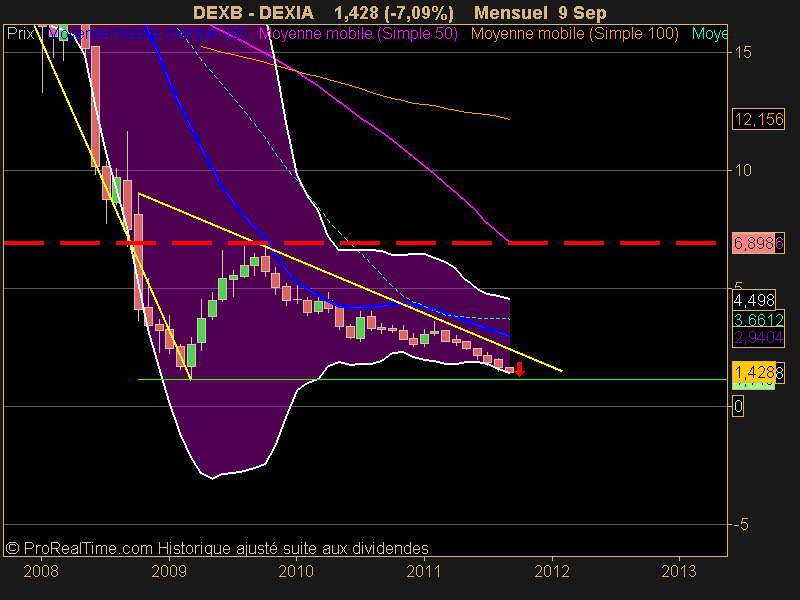Click the 15 price axis tick
Viewport: 800px width, 600px height.
coord(743,52)
